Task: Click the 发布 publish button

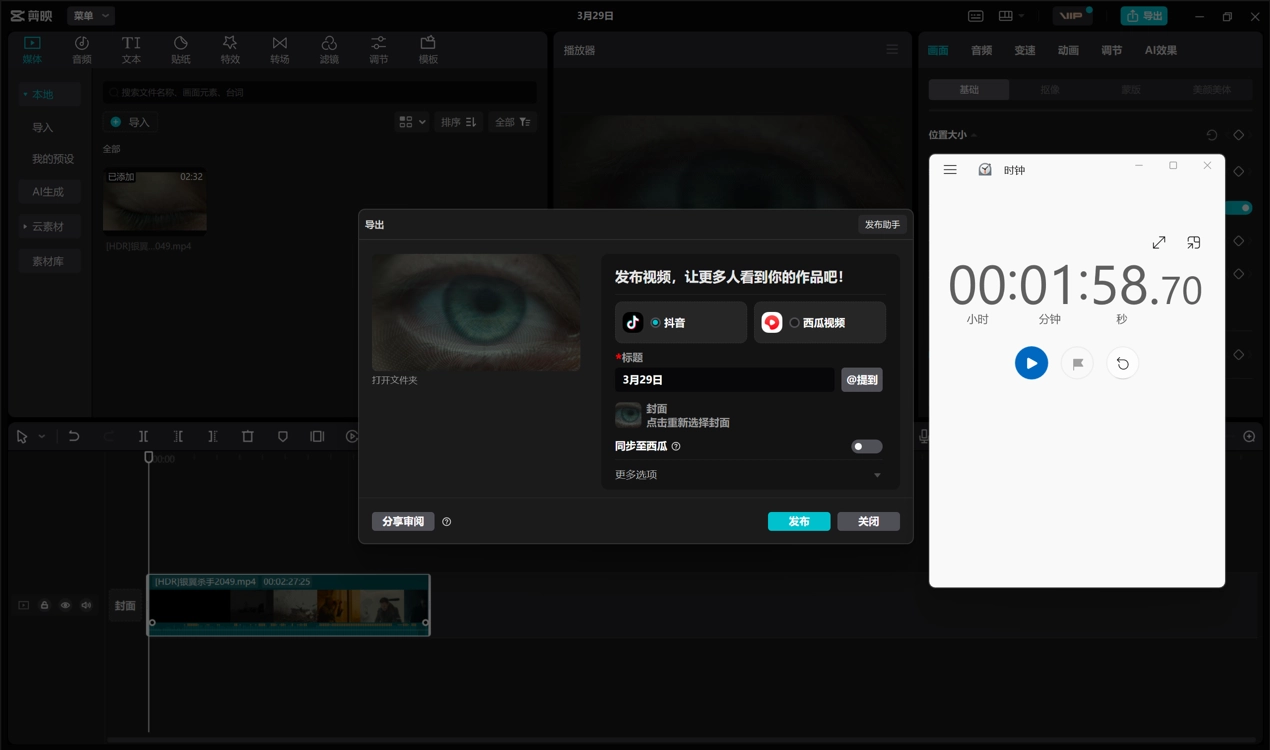Action: [x=798, y=521]
